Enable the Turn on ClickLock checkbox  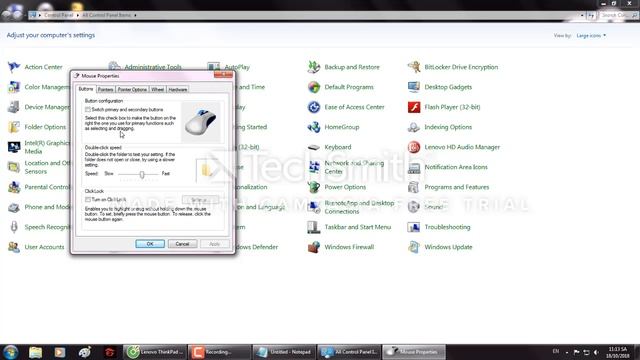pos(88,199)
